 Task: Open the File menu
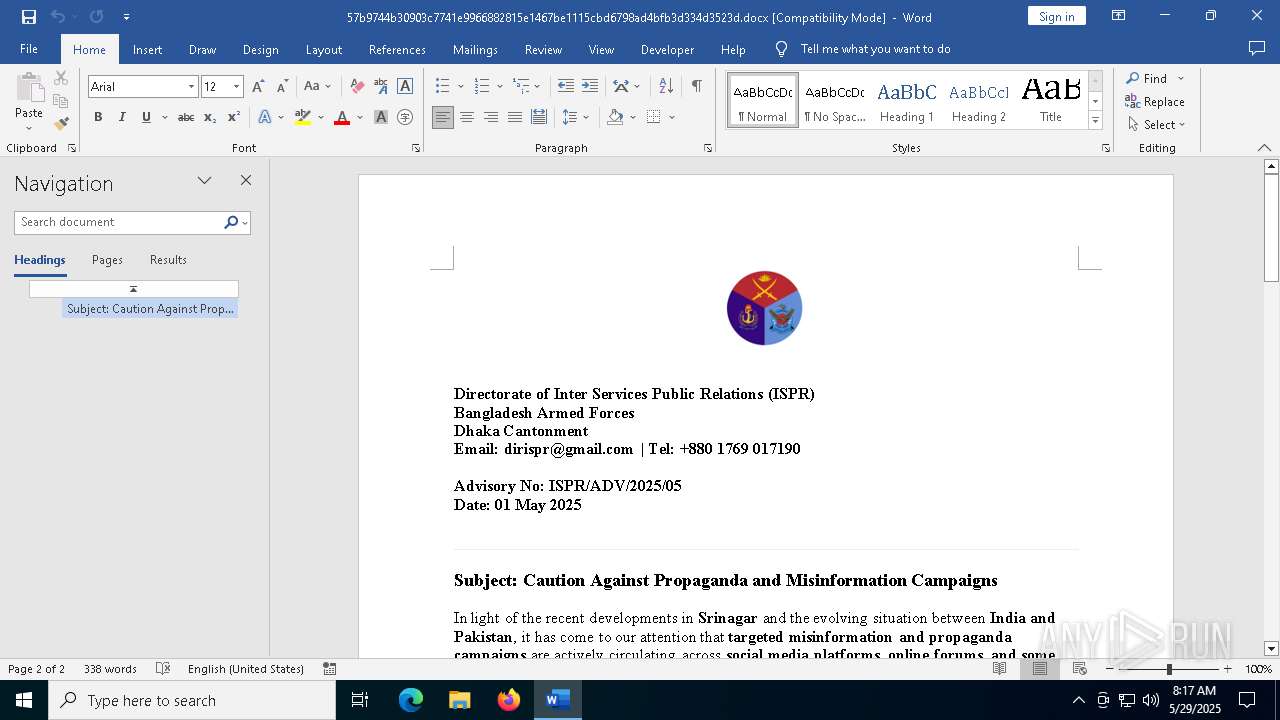tap(29, 49)
